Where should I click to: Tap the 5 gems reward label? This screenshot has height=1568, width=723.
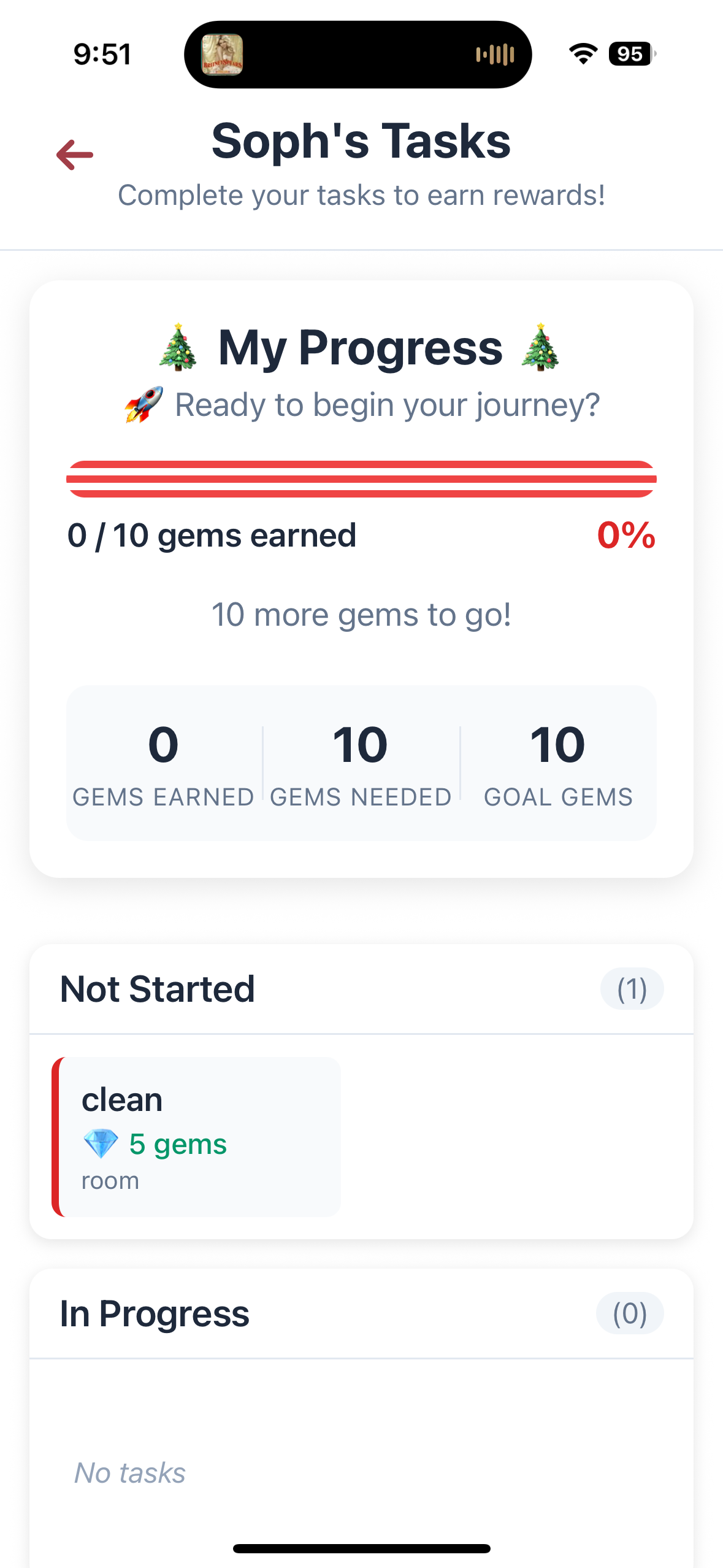[x=178, y=1143]
